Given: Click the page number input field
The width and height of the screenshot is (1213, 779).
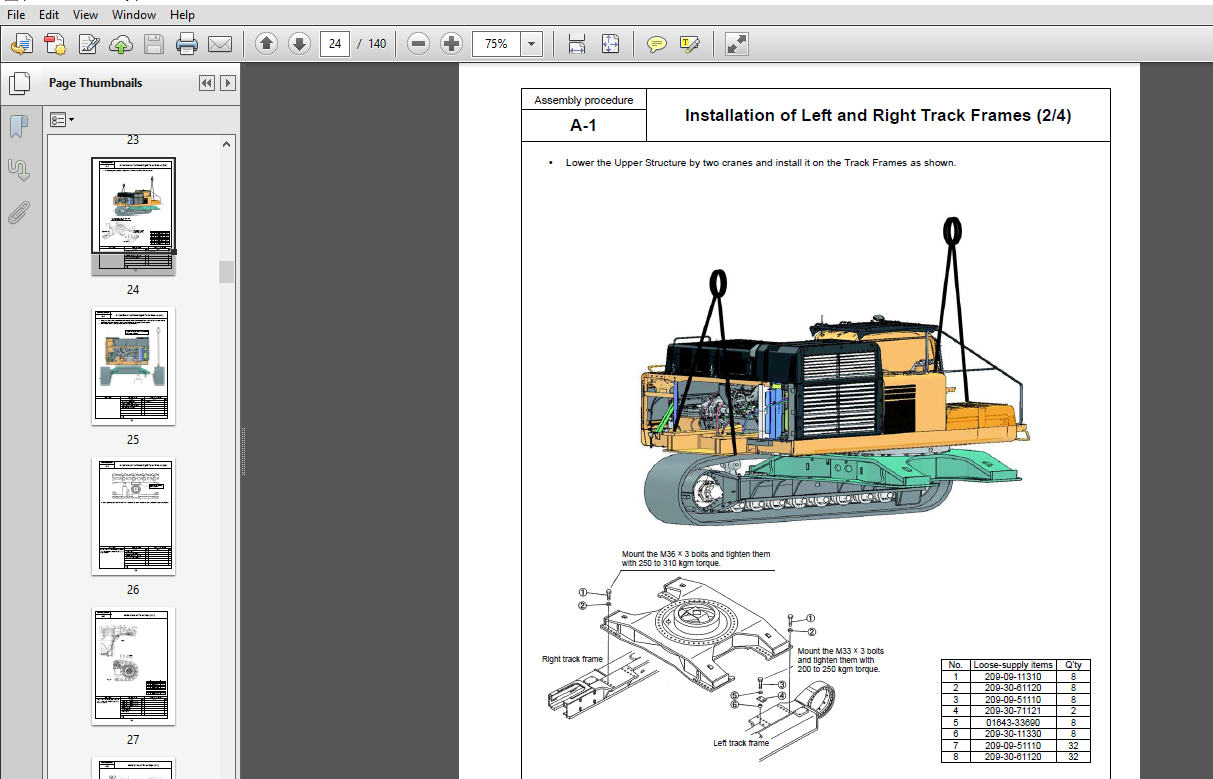Looking at the screenshot, I should coord(335,44).
